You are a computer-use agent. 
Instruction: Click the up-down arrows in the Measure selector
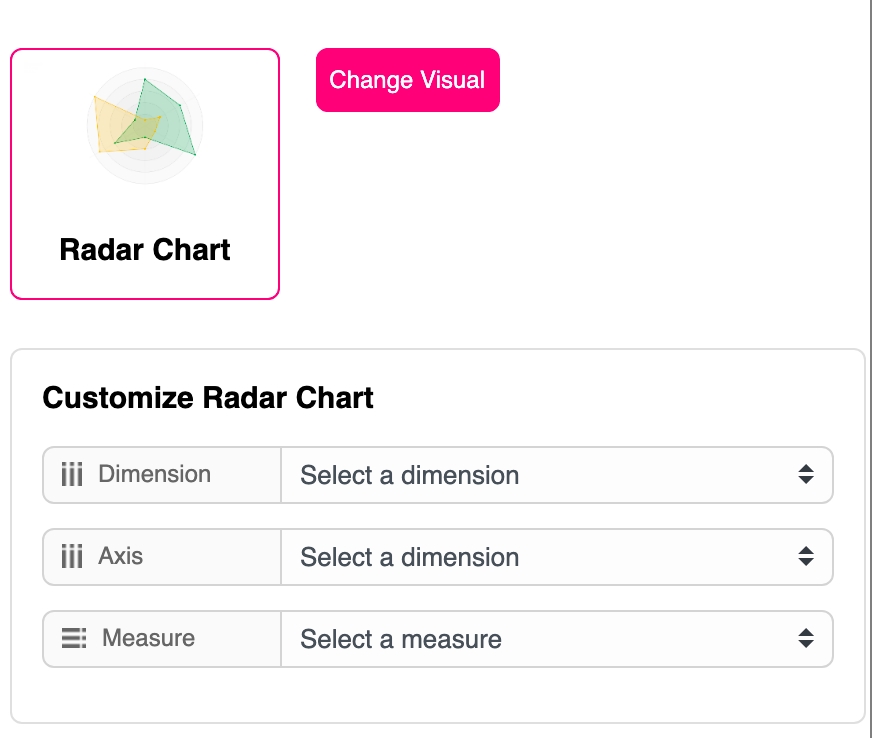pyautogui.click(x=806, y=639)
